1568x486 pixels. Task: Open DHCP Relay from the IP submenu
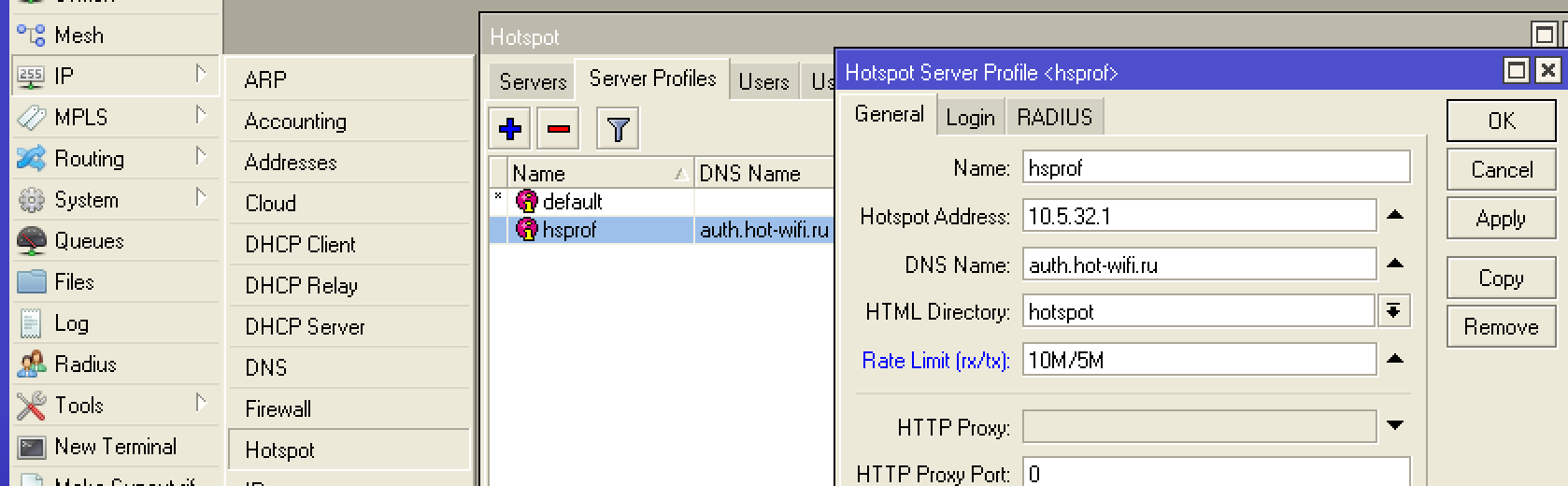(x=349, y=286)
